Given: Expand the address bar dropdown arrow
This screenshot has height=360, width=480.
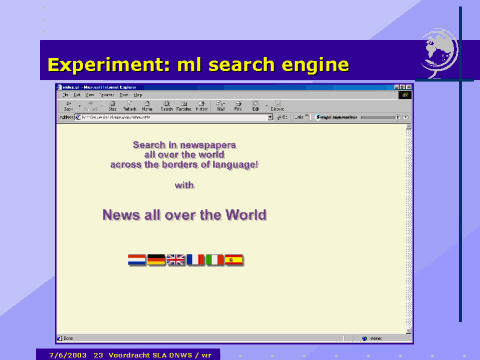Looking at the screenshot, I should click(x=270, y=117).
